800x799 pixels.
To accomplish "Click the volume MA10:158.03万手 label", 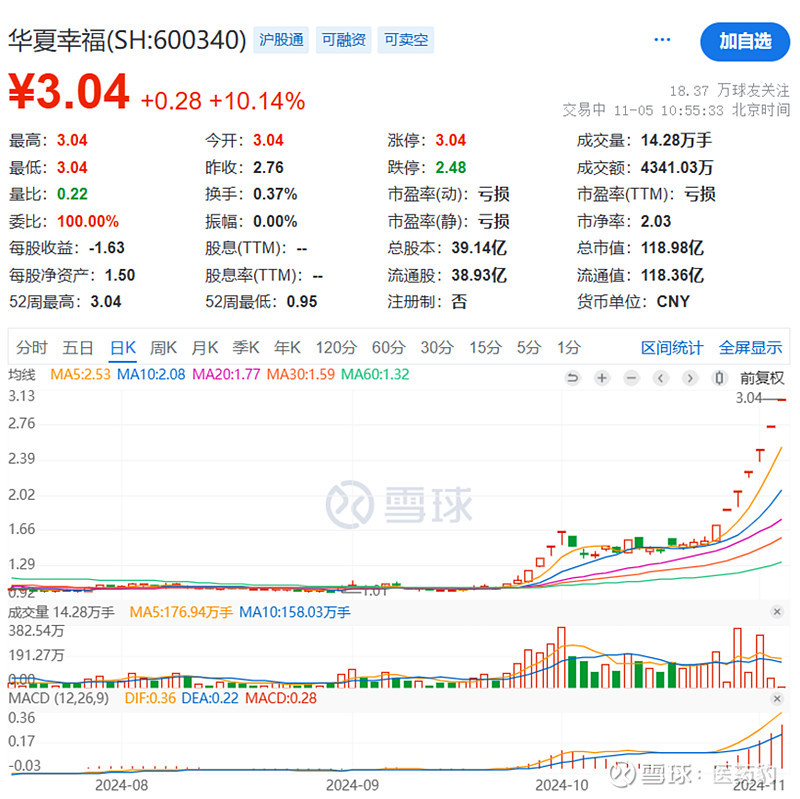I will tap(295, 612).
